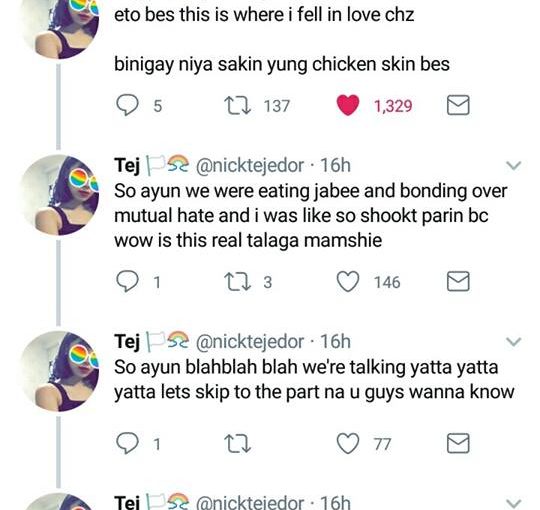The height and width of the screenshot is (510, 540).
Task: Send chicken skin tweet via direct message
Action: point(458,105)
